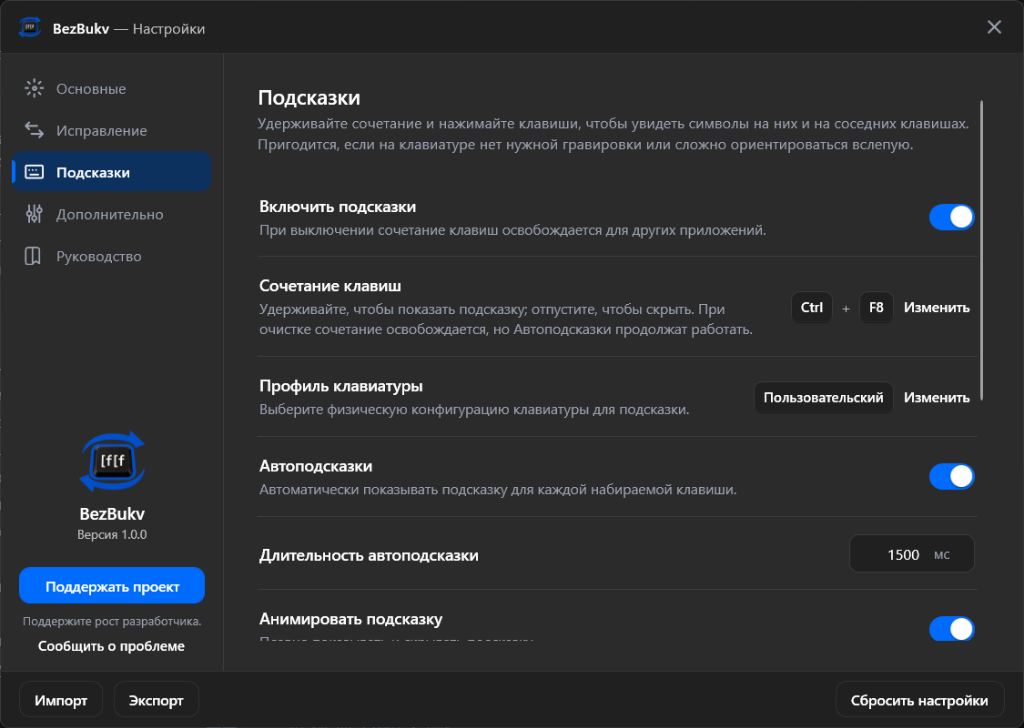The width and height of the screenshot is (1024, 728).
Task: Open the Руководство section
Action: pos(112,256)
